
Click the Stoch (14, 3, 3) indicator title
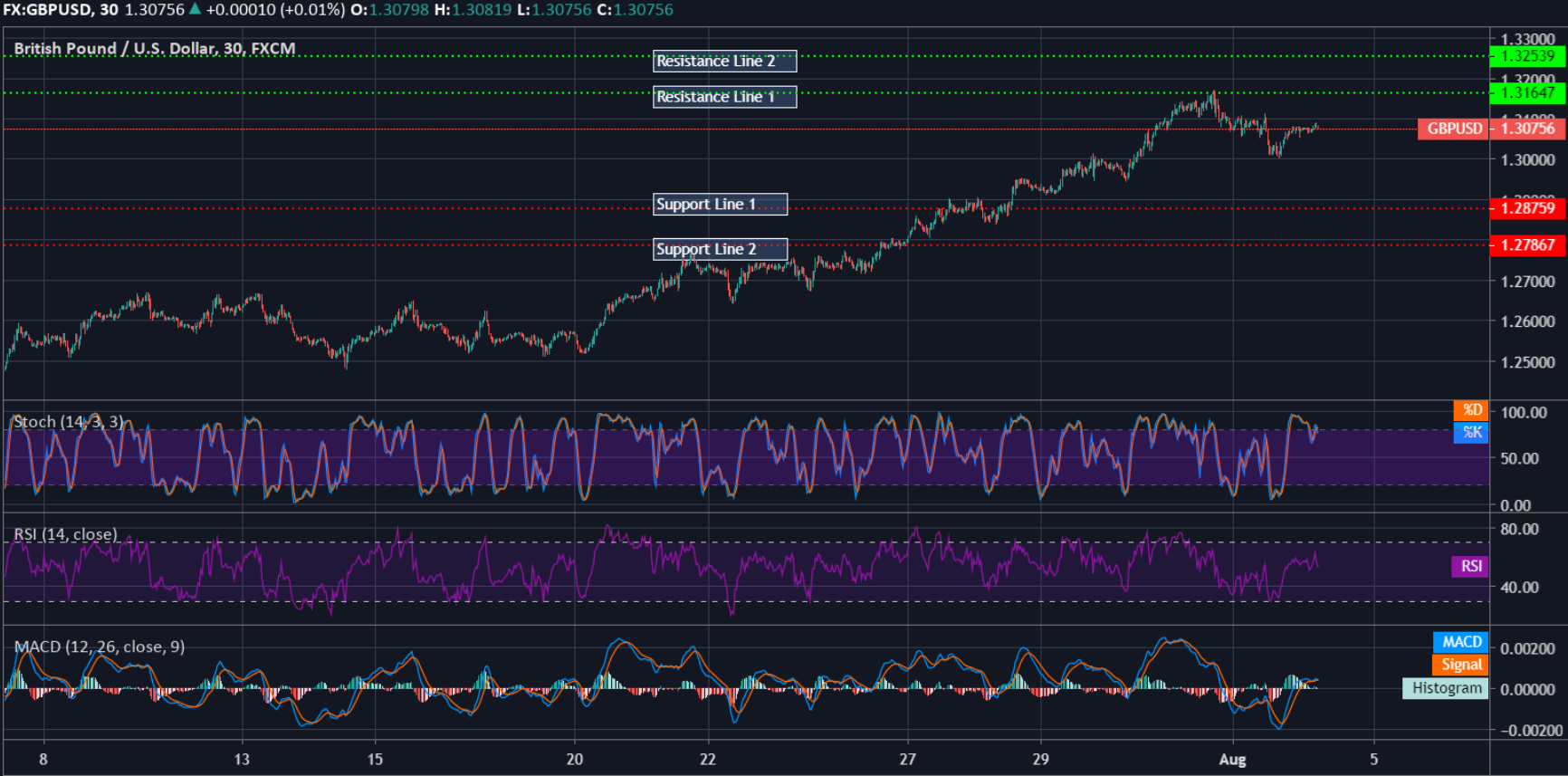(69, 422)
